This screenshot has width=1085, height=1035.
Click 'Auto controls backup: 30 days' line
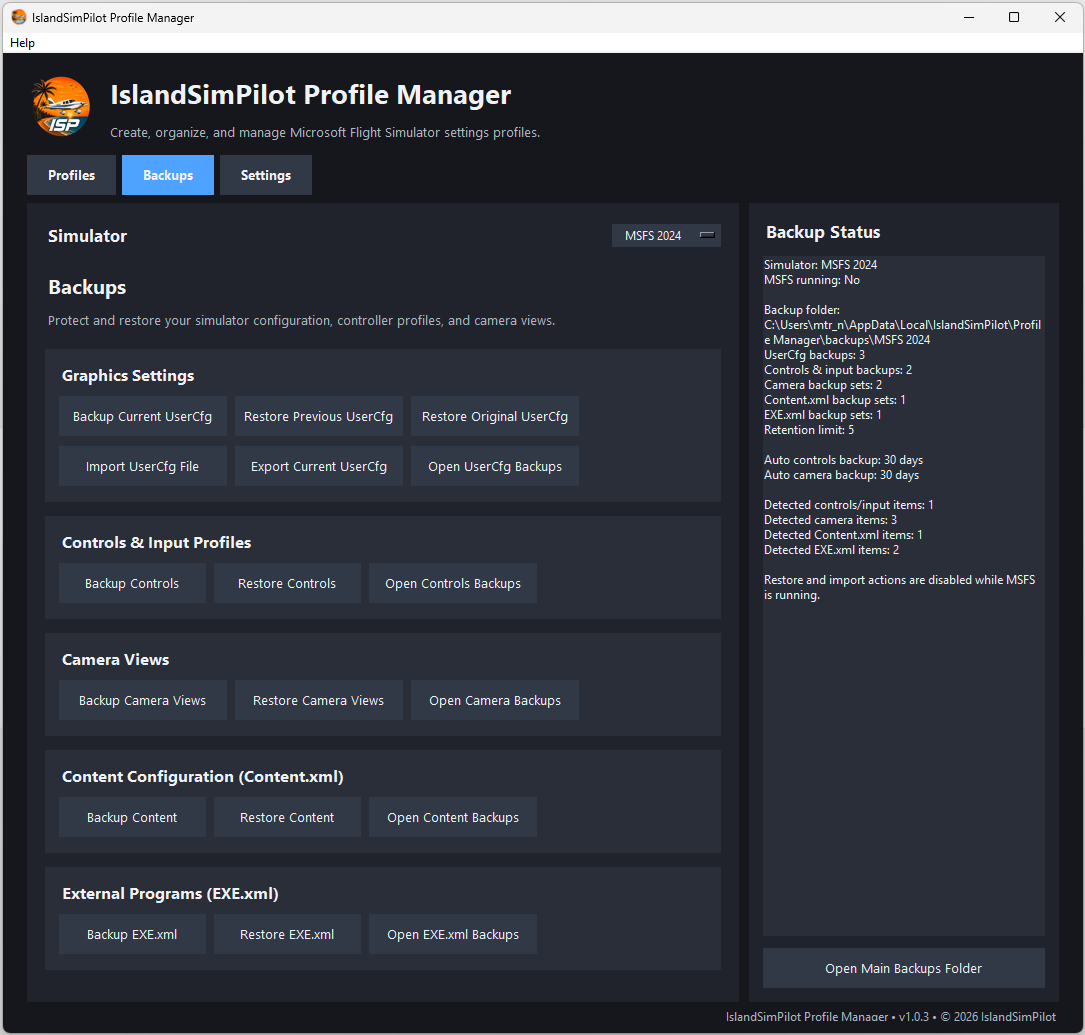pos(844,460)
